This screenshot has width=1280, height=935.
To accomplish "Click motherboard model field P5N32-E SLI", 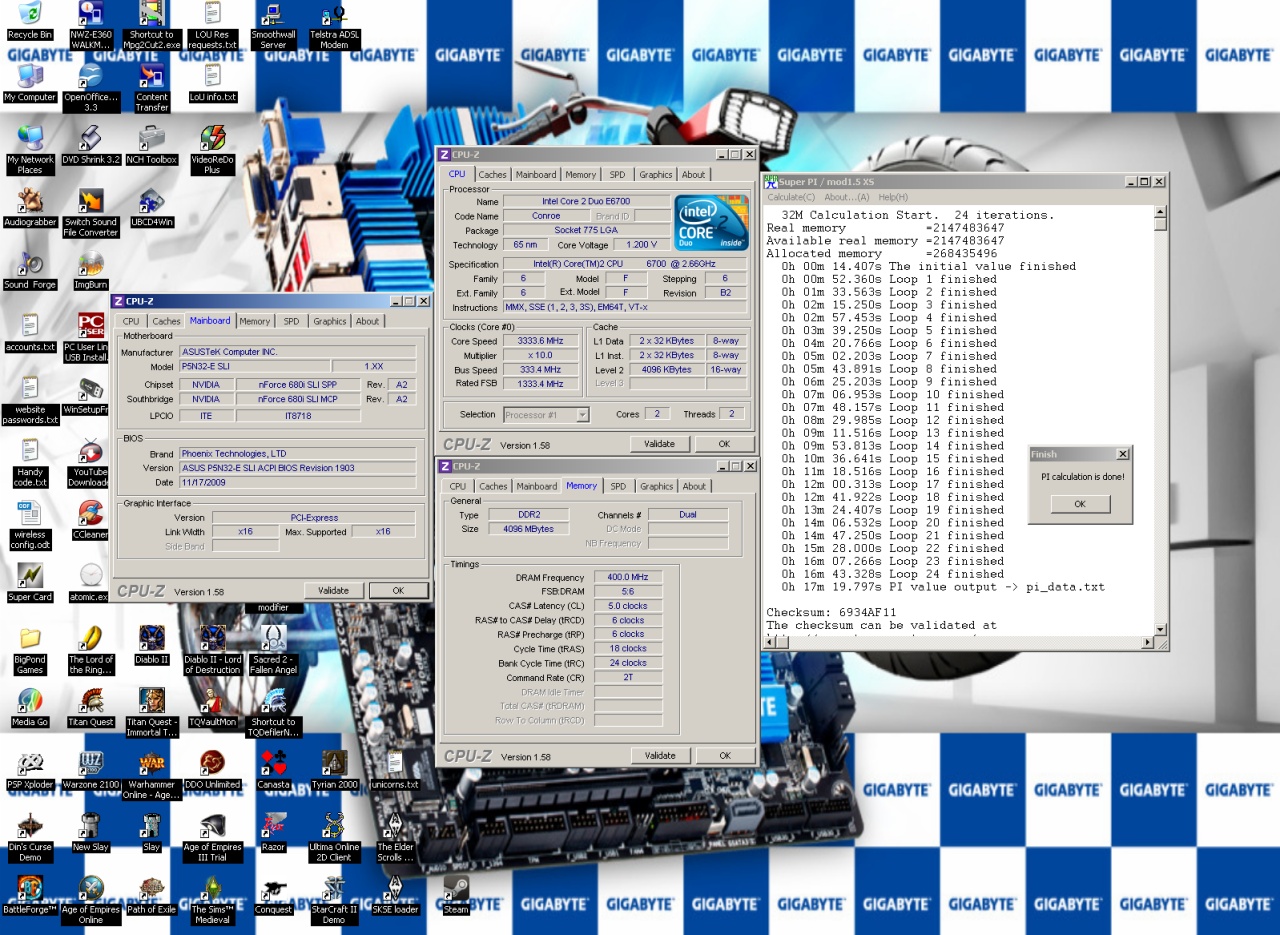I will click(x=254, y=366).
